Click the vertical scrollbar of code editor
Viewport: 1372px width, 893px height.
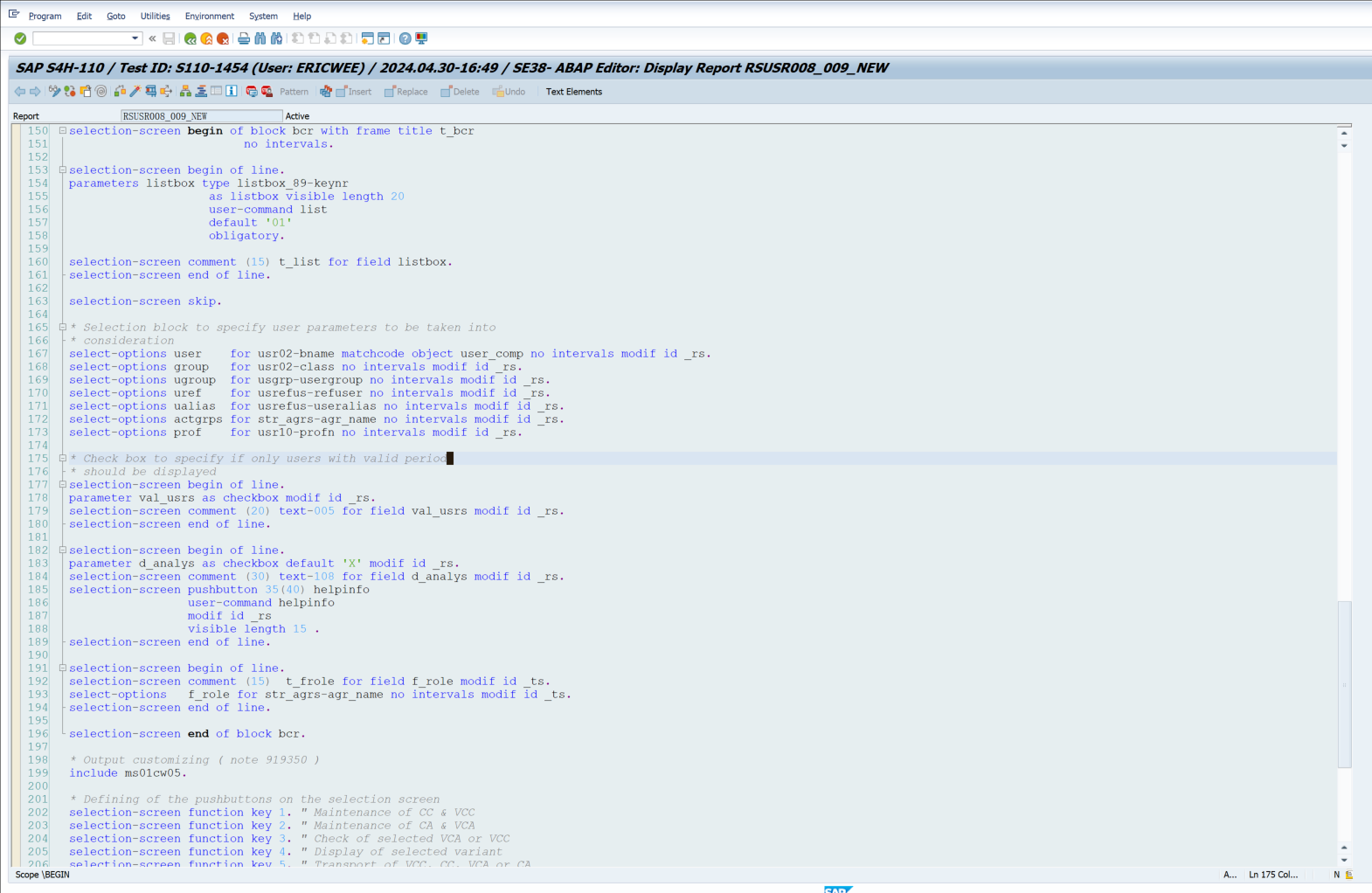click(x=1344, y=682)
